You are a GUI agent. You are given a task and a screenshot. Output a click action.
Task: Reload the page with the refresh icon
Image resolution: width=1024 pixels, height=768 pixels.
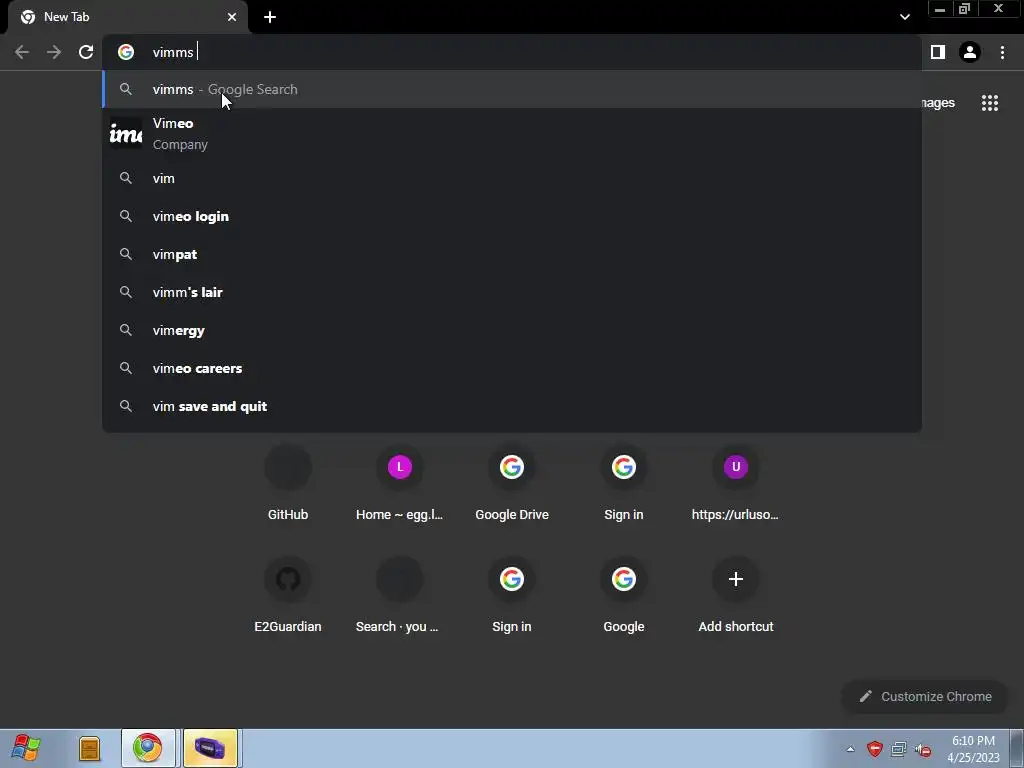pos(86,52)
